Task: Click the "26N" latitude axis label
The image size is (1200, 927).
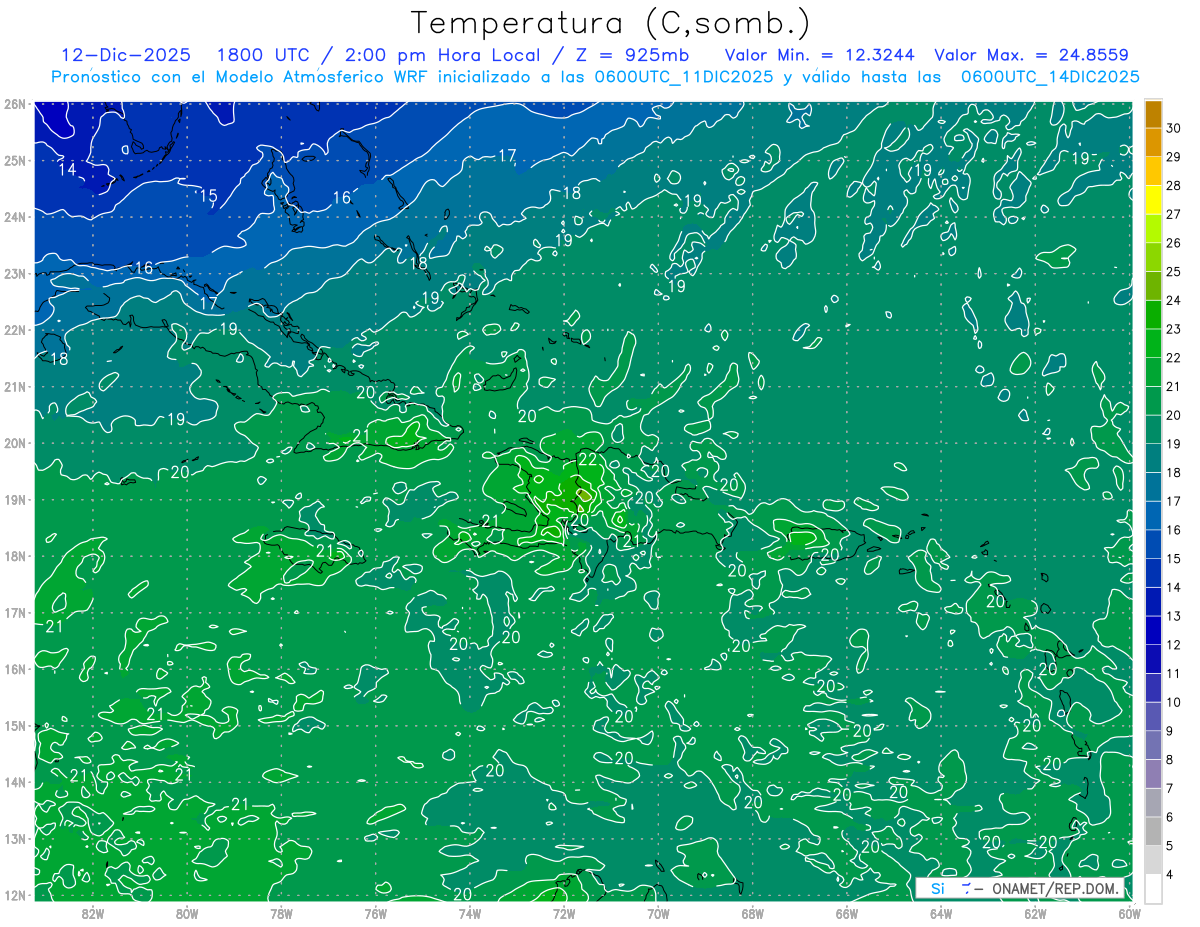Action: coord(15,104)
